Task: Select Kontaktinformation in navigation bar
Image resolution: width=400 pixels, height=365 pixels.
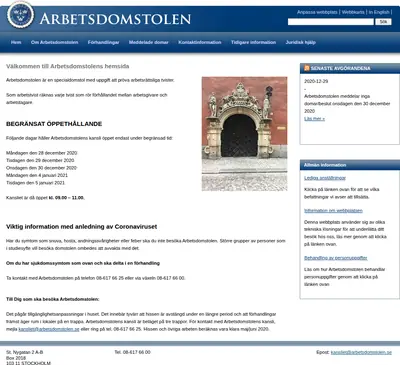Action: 200,42
